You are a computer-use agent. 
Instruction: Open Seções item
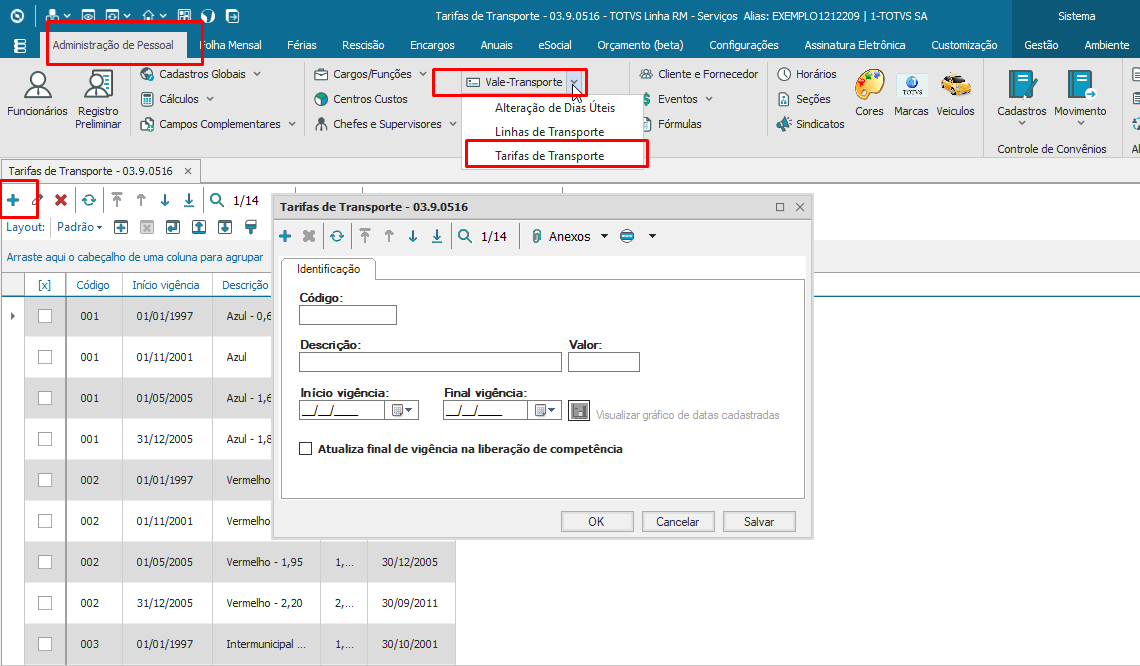pos(803,99)
